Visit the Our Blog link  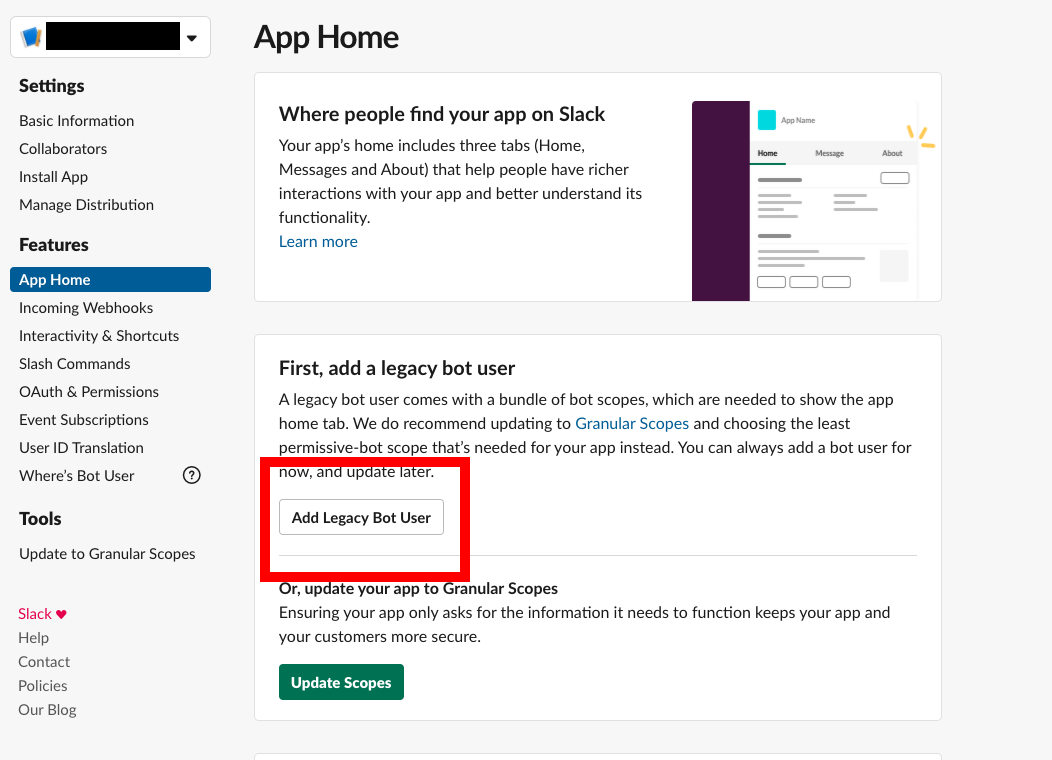[x=48, y=710]
